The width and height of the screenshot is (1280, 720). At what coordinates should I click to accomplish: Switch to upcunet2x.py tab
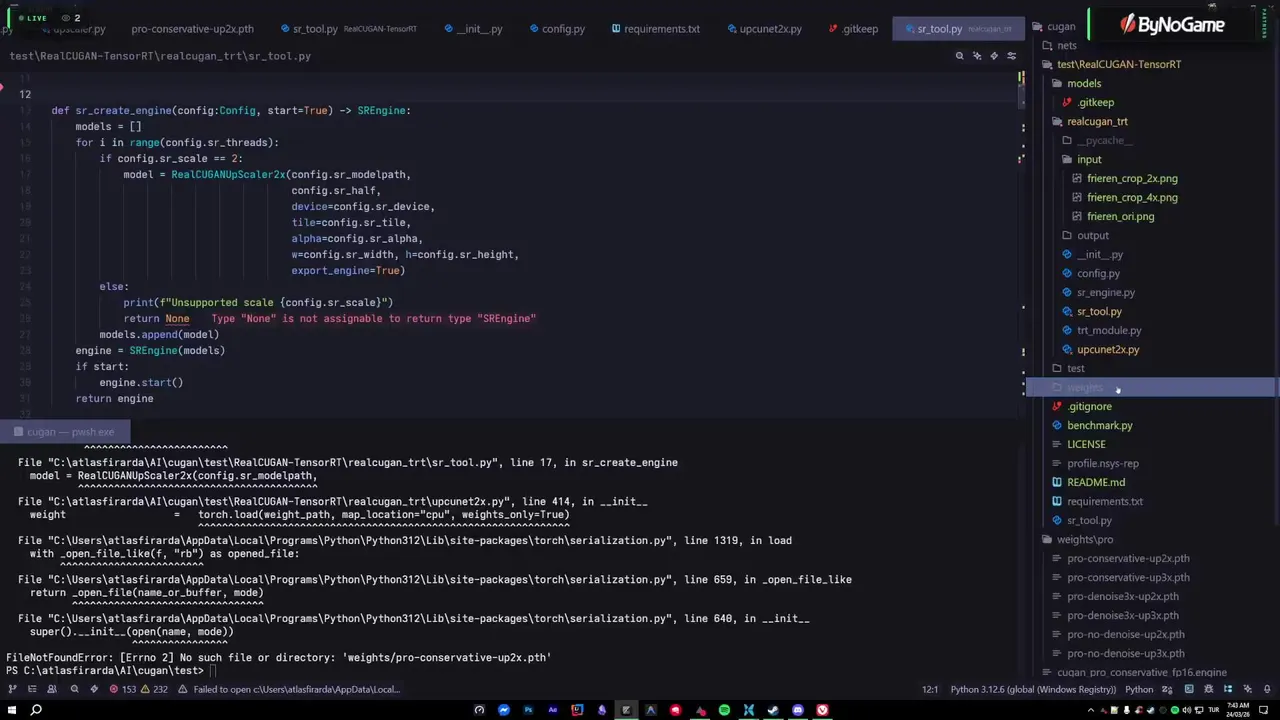[763, 29]
